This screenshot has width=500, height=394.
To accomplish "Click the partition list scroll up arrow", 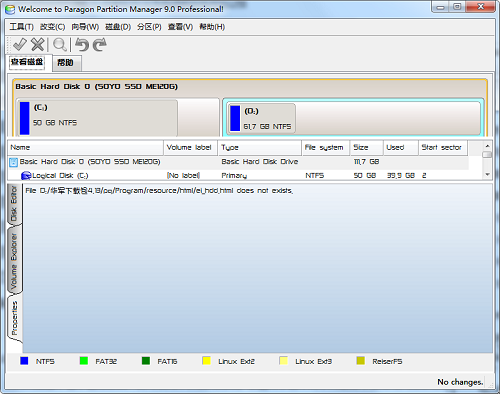I will [x=487, y=146].
